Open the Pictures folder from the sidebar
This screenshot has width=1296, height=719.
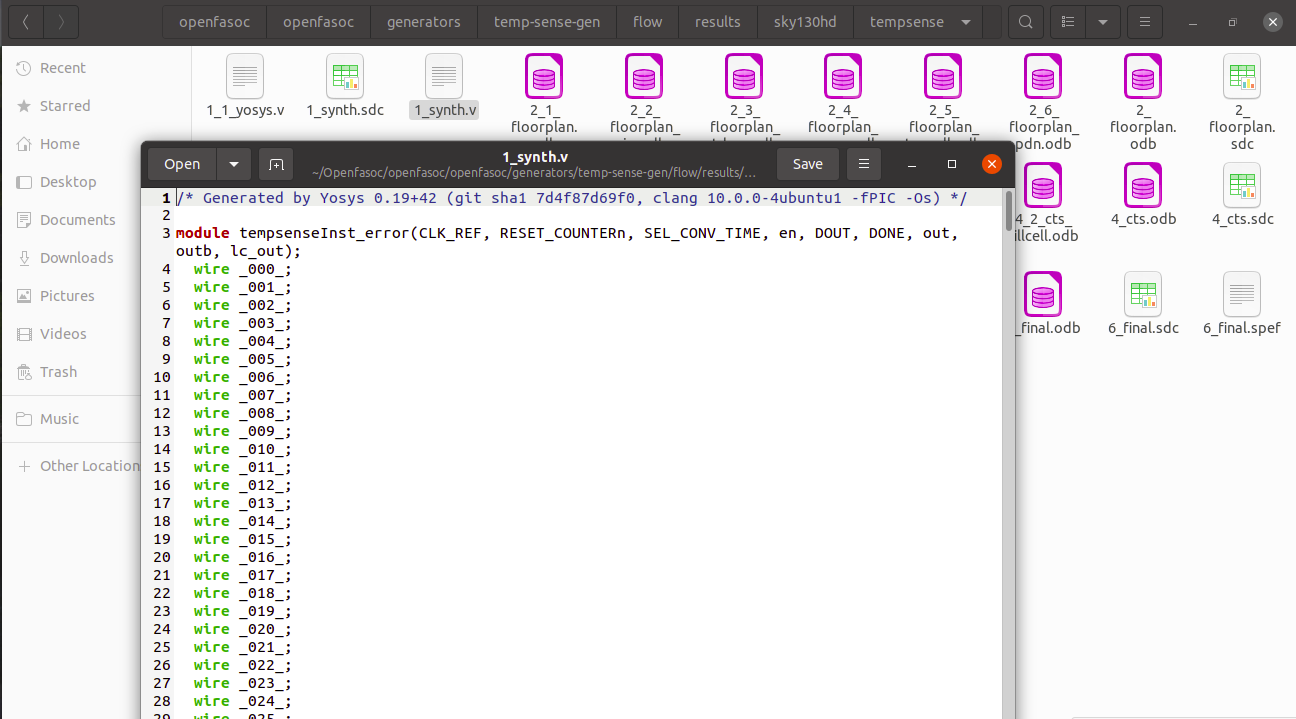click(65, 295)
